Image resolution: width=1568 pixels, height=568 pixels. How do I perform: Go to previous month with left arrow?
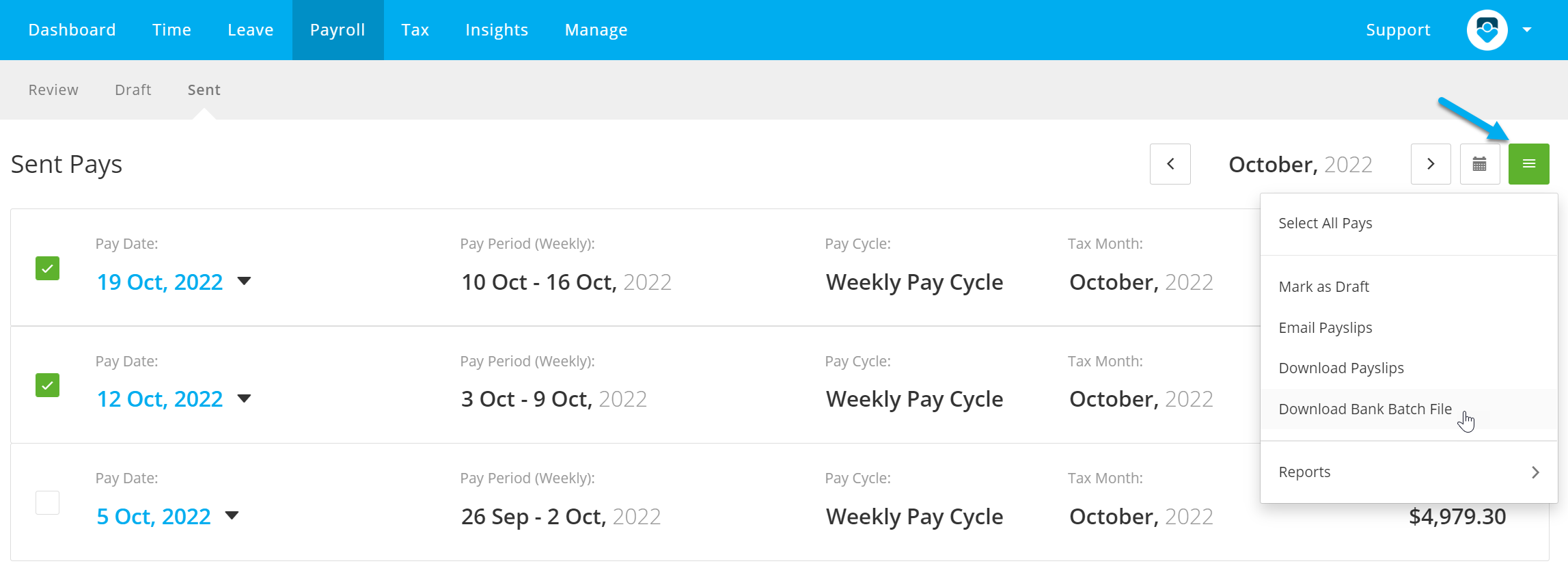point(1170,164)
